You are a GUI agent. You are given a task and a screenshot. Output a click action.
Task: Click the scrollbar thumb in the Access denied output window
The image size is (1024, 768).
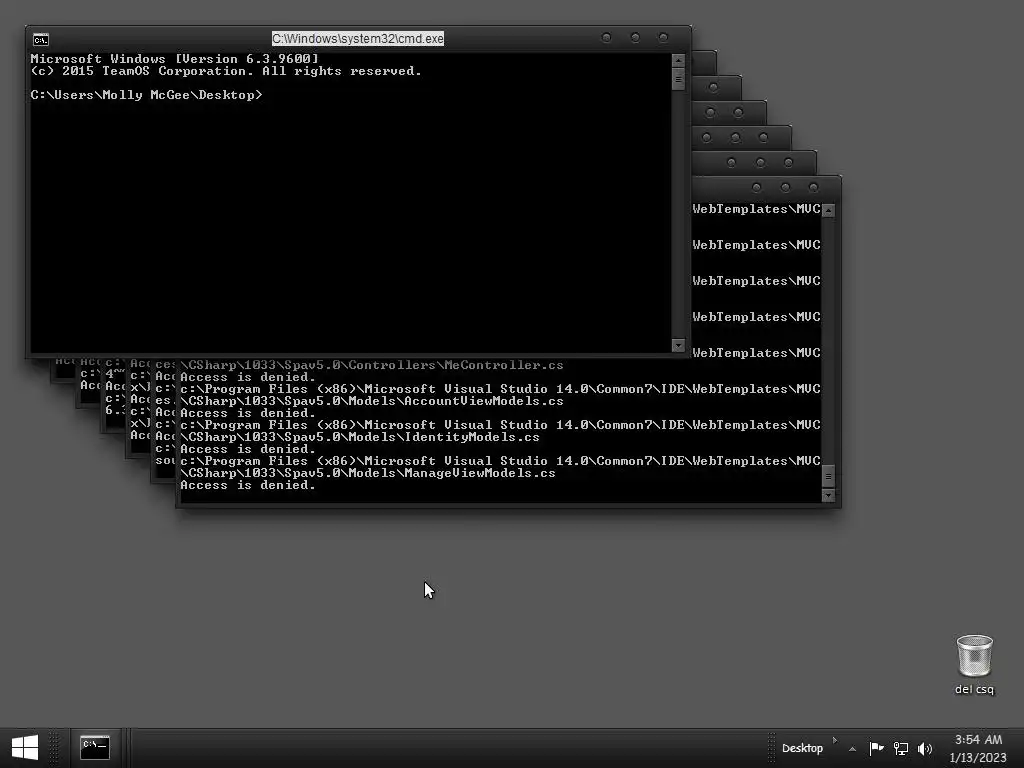(x=828, y=476)
